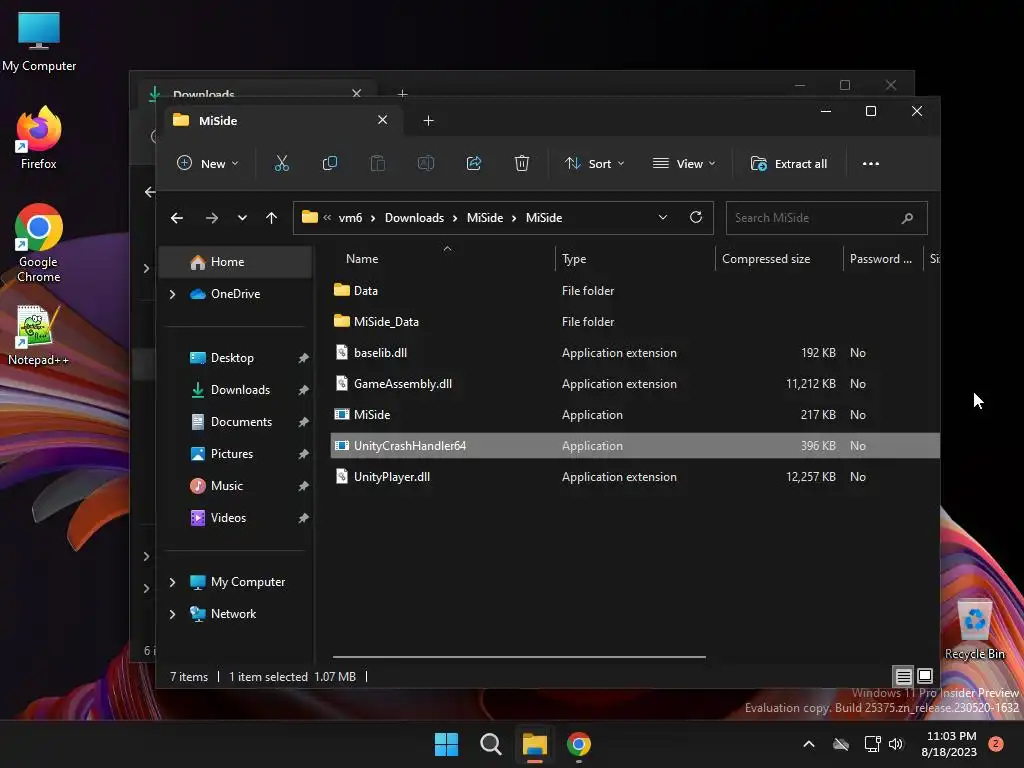Open the See more ellipsis menu
Screen dimensions: 1024x768
pyautogui.click(x=871, y=164)
